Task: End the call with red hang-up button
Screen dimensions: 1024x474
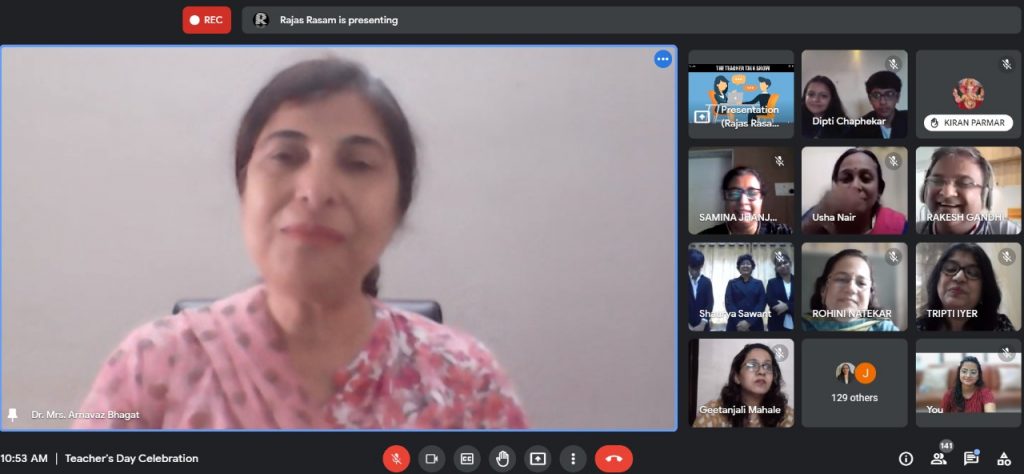Action: (x=613, y=458)
